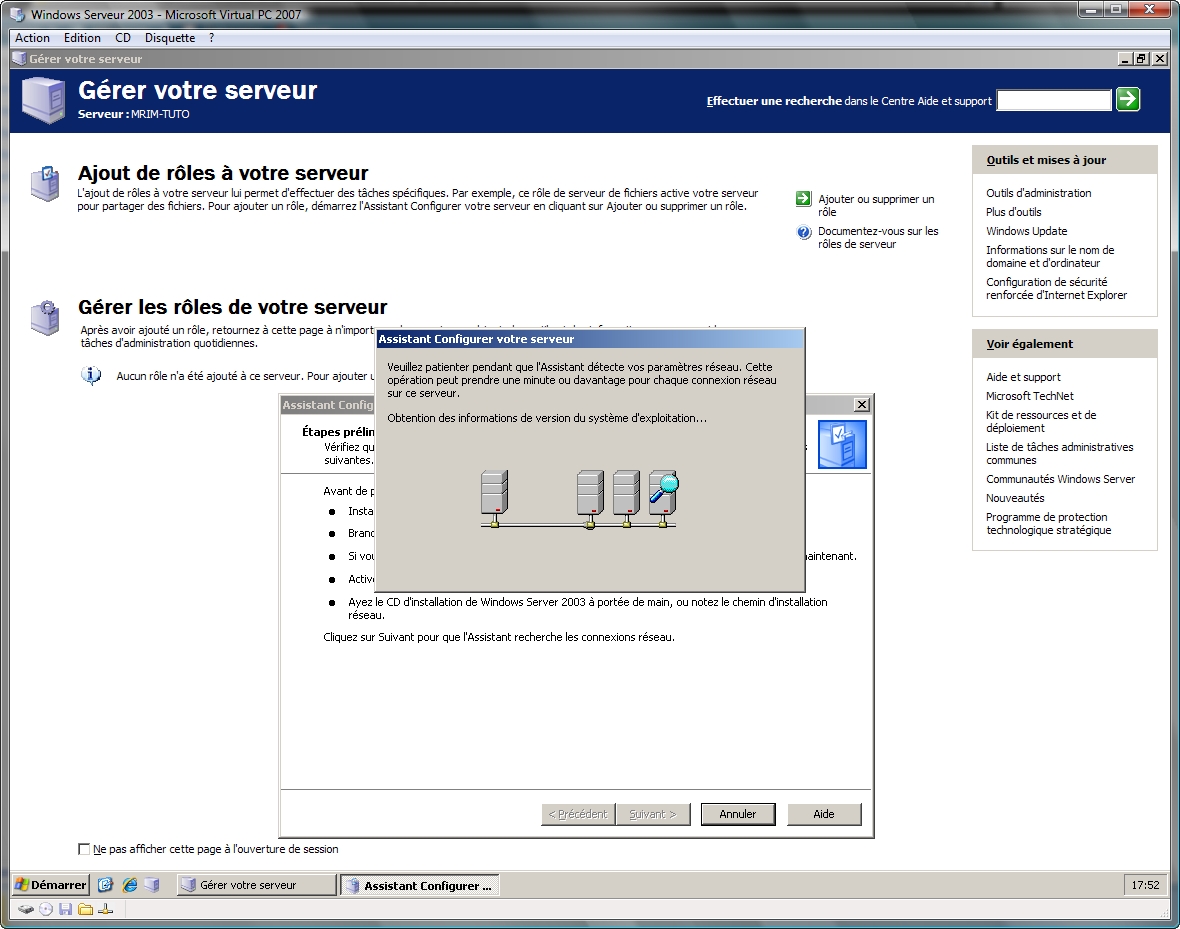Open Nouveautés link

(1015, 498)
